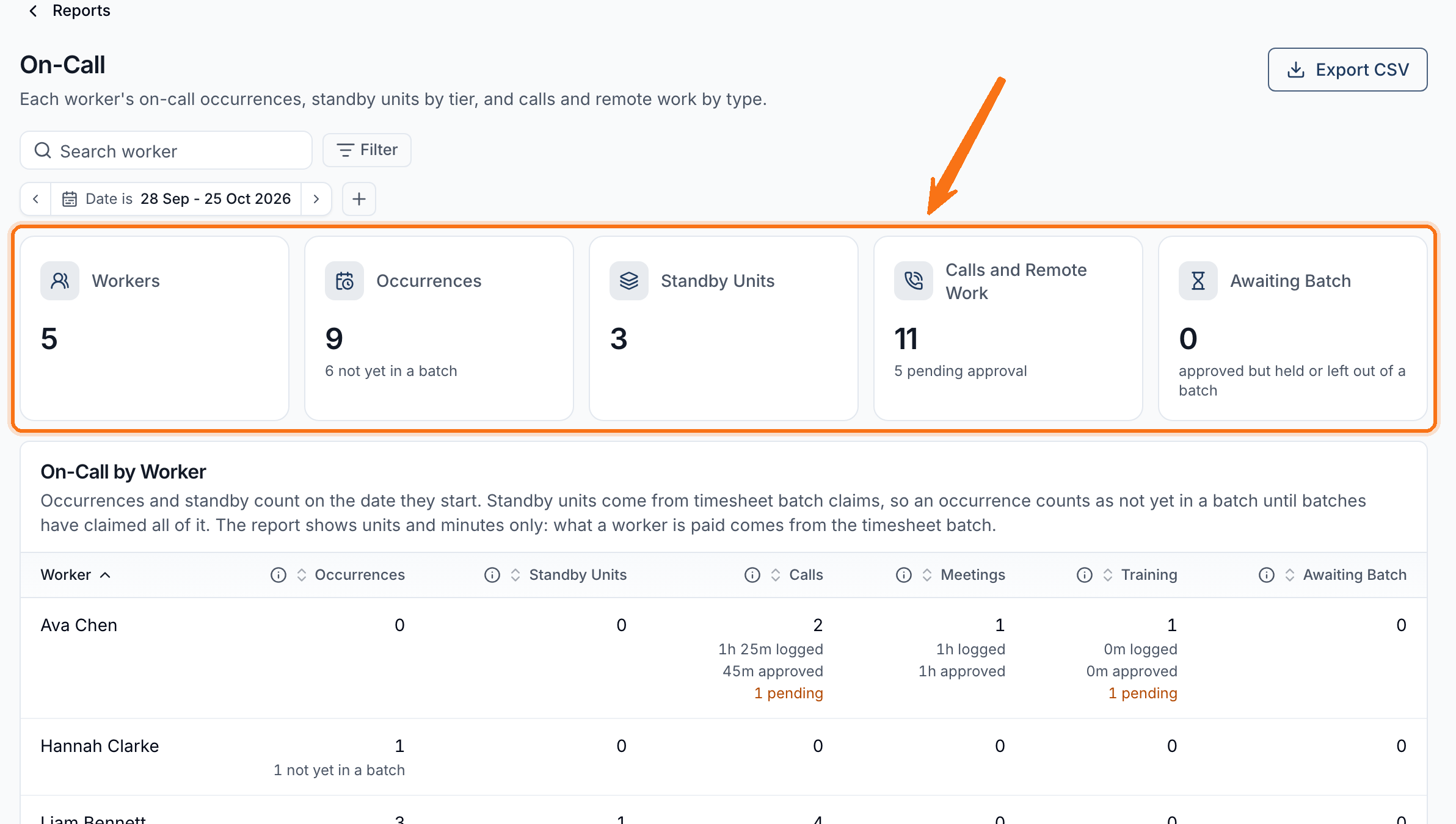The width and height of the screenshot is (1456, 824).
Task: Click the Occurrences card calendar icon
Action: 344,281
